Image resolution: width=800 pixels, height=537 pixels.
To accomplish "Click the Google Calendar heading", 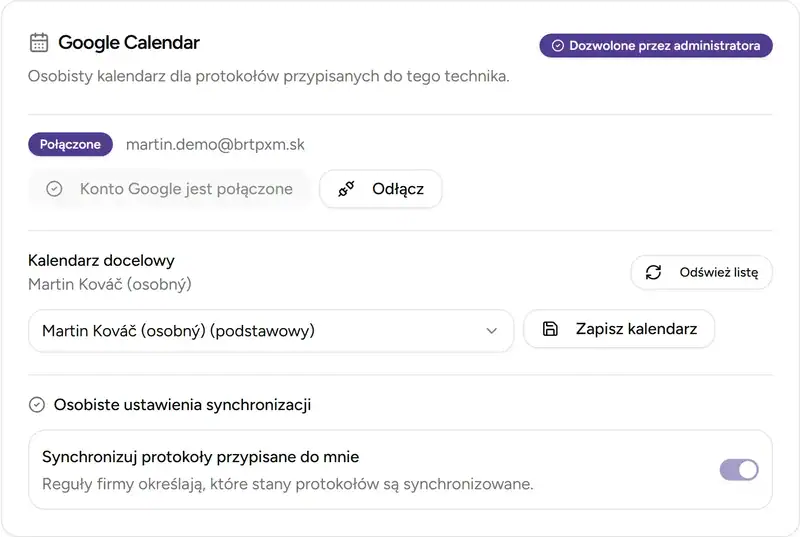I will tap(129, 42).
